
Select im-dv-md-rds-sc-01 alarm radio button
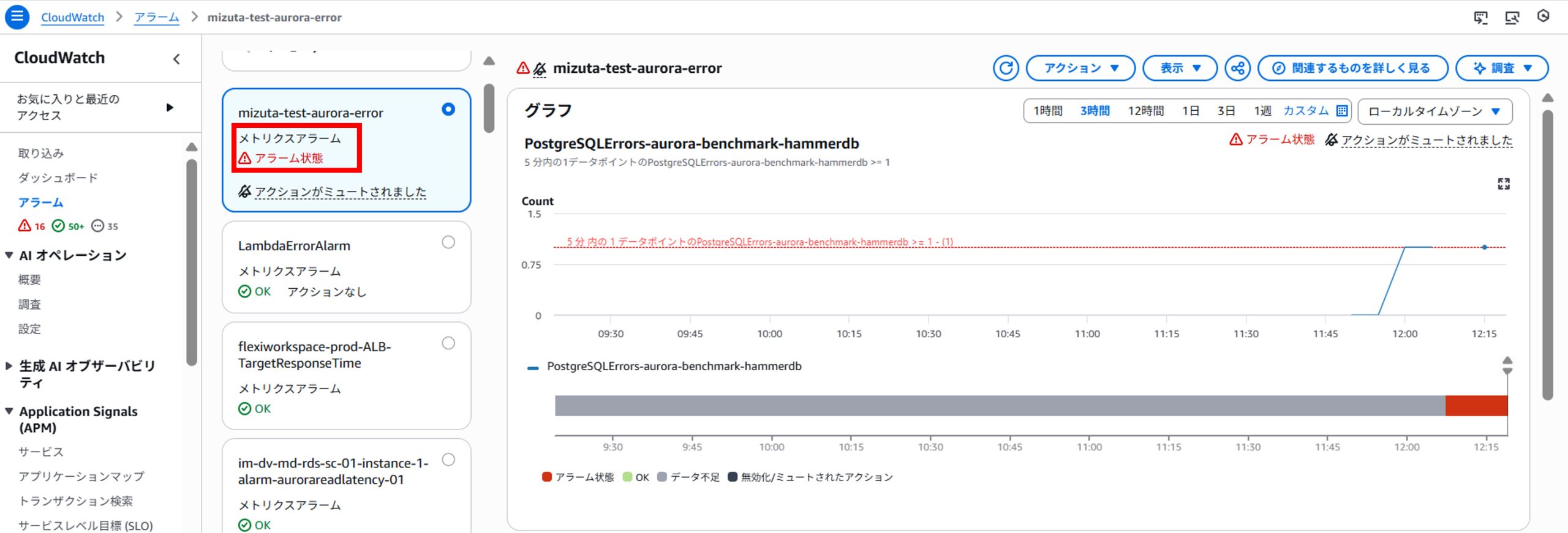(x=448, y=460)
